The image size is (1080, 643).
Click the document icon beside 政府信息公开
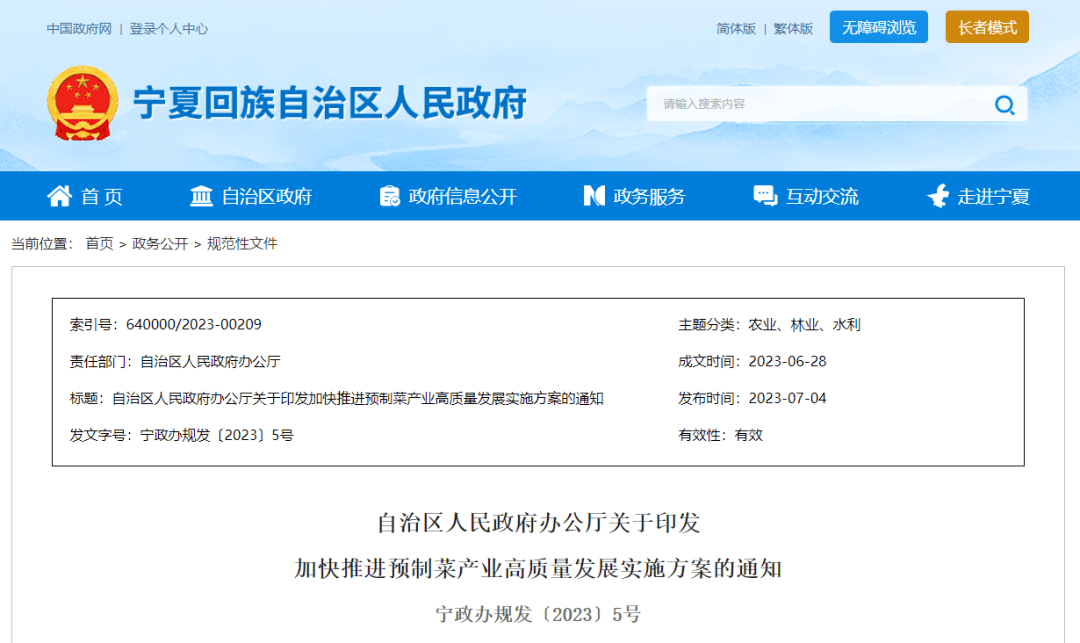click(x=390, y=196)
